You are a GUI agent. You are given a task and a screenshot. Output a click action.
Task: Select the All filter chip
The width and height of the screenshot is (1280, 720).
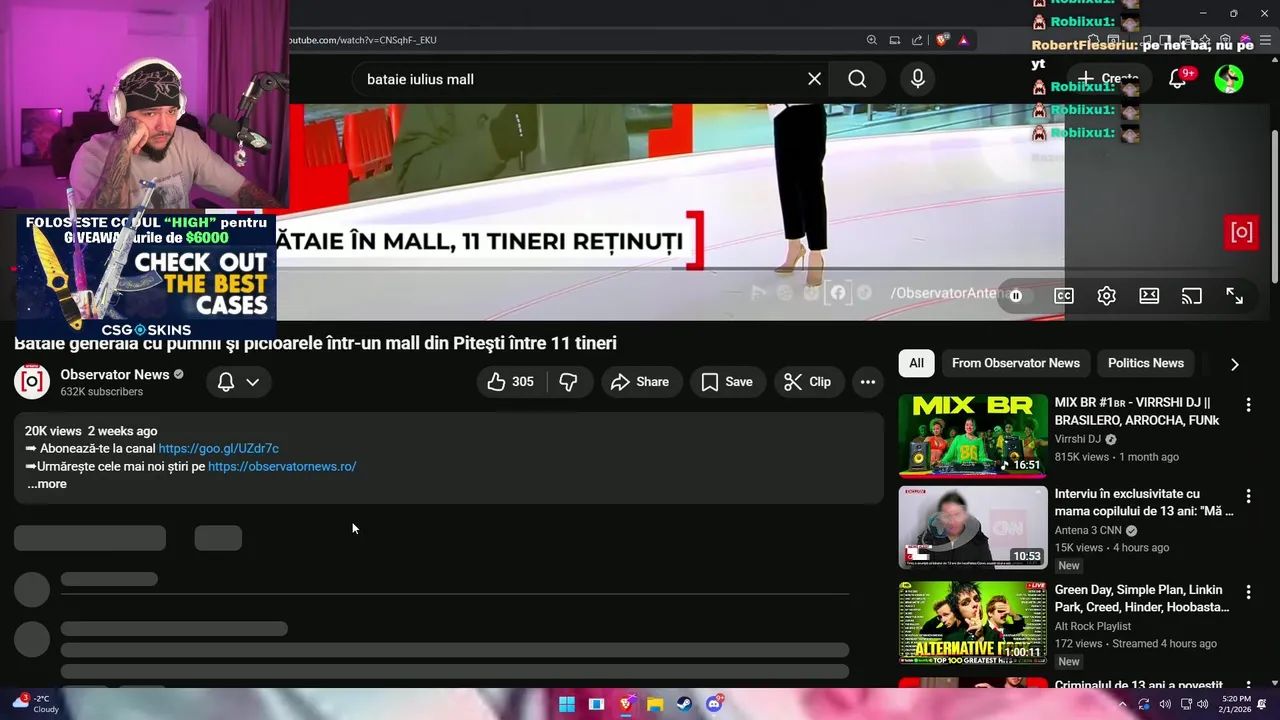point(916,363)
